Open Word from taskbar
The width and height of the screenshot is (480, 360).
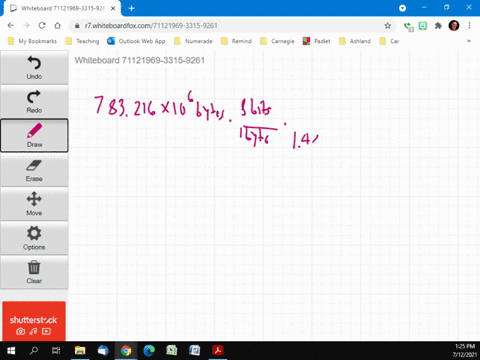click(x=195, y=351)
